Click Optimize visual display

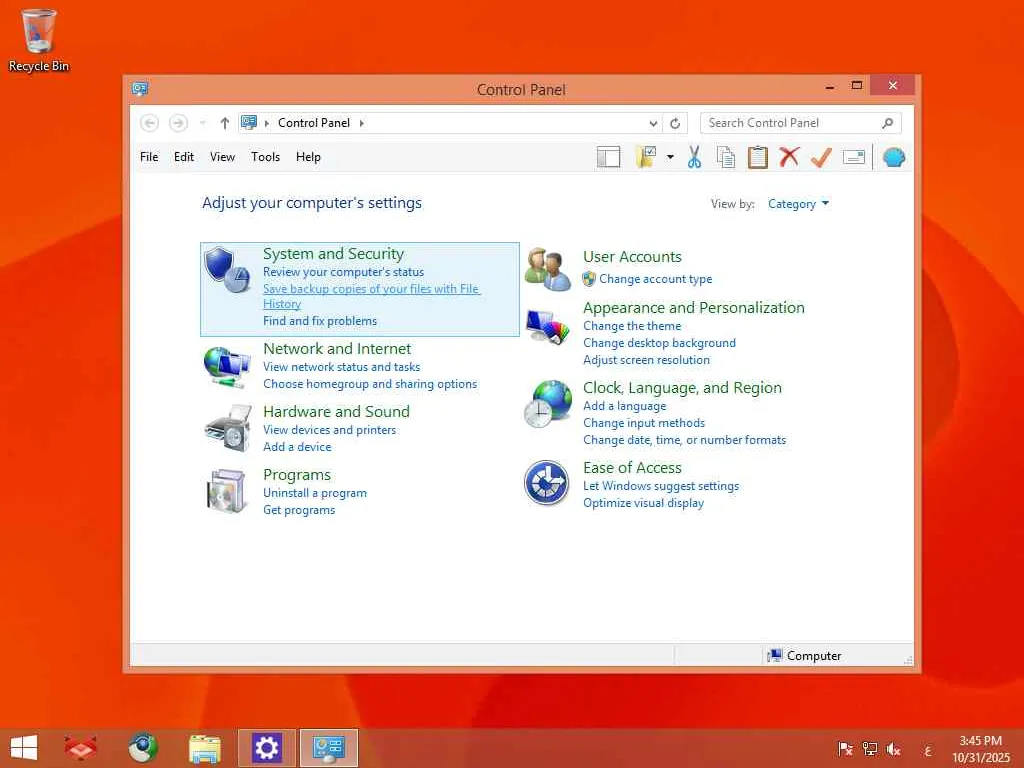tap(643, 503)
